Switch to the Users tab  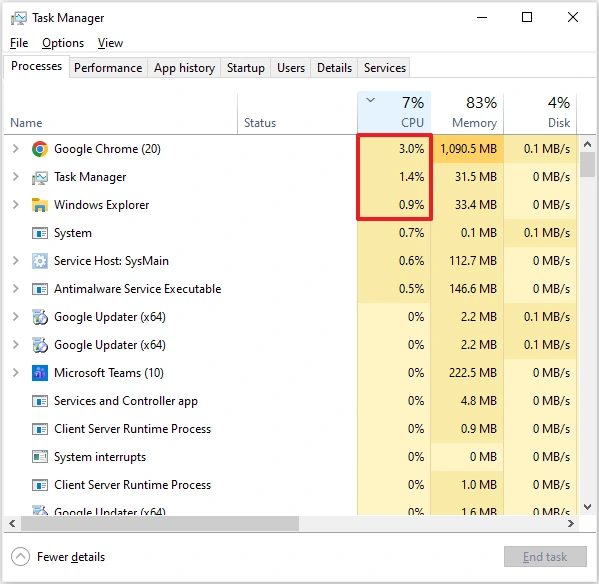291,68
